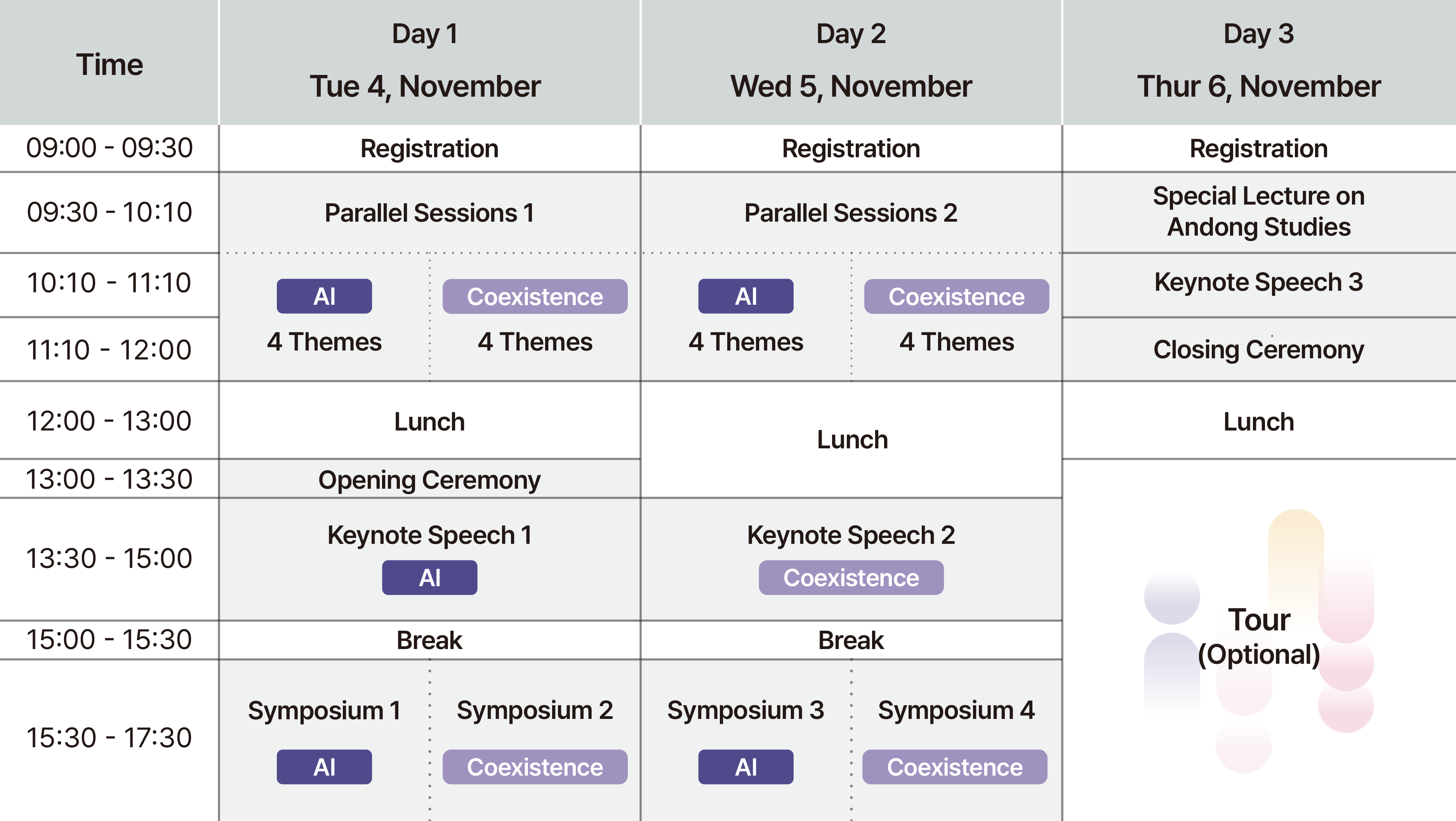
Task: Click the Tour (Optional) cell
Action: click(x=1258, y=637)
